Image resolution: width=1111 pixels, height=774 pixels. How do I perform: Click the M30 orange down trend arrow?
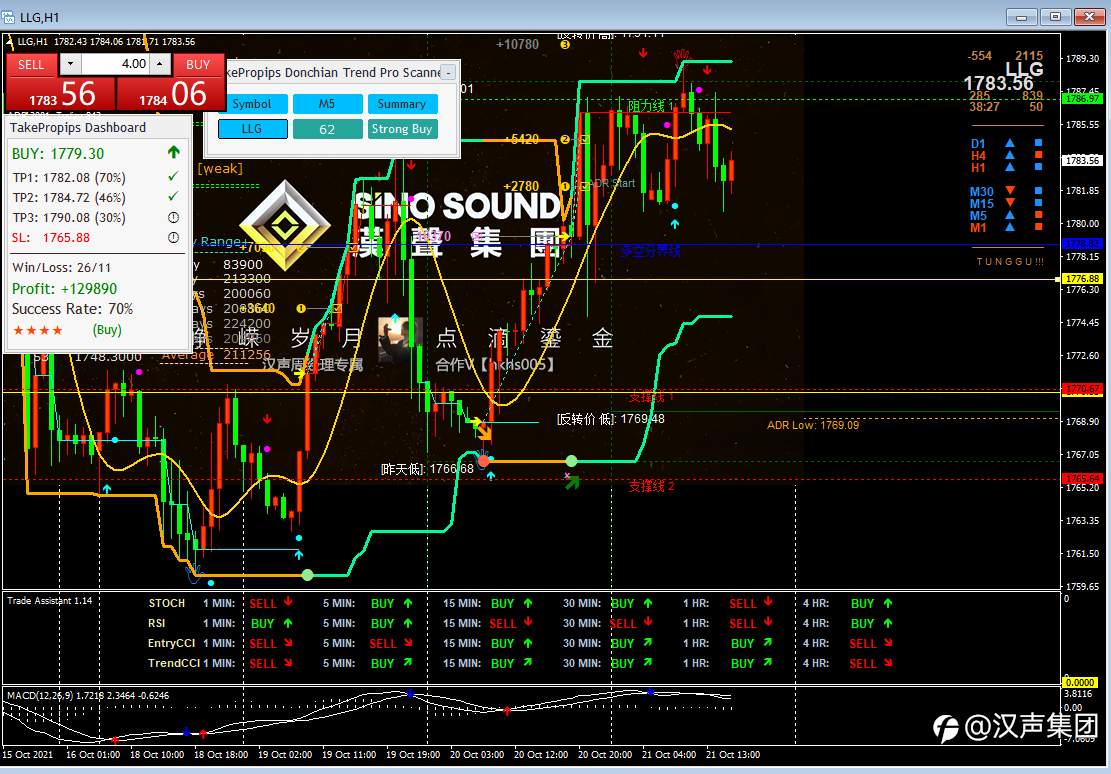pos(1010,191)
